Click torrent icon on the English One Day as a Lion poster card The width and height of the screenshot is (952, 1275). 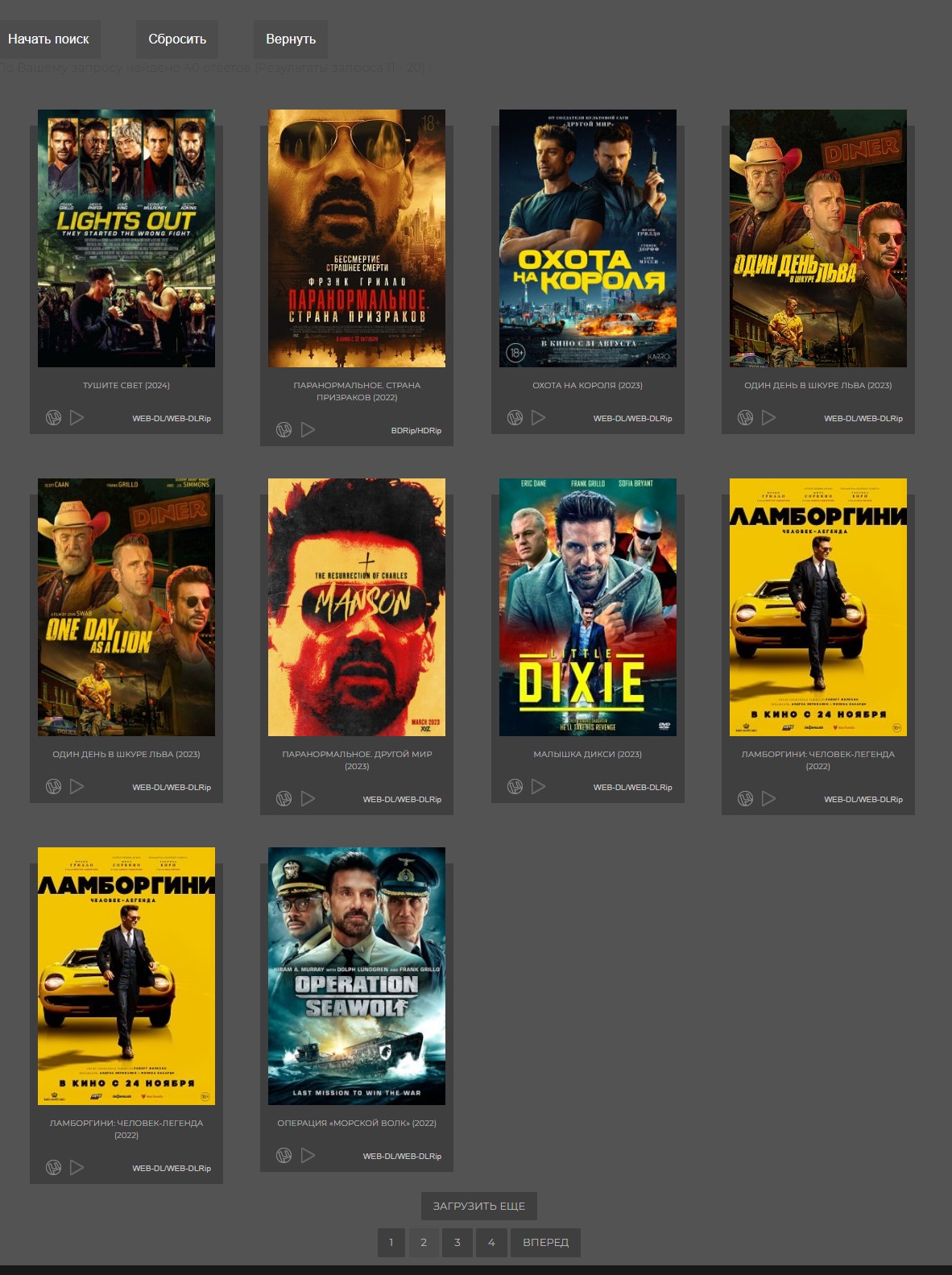pos(53,787)
